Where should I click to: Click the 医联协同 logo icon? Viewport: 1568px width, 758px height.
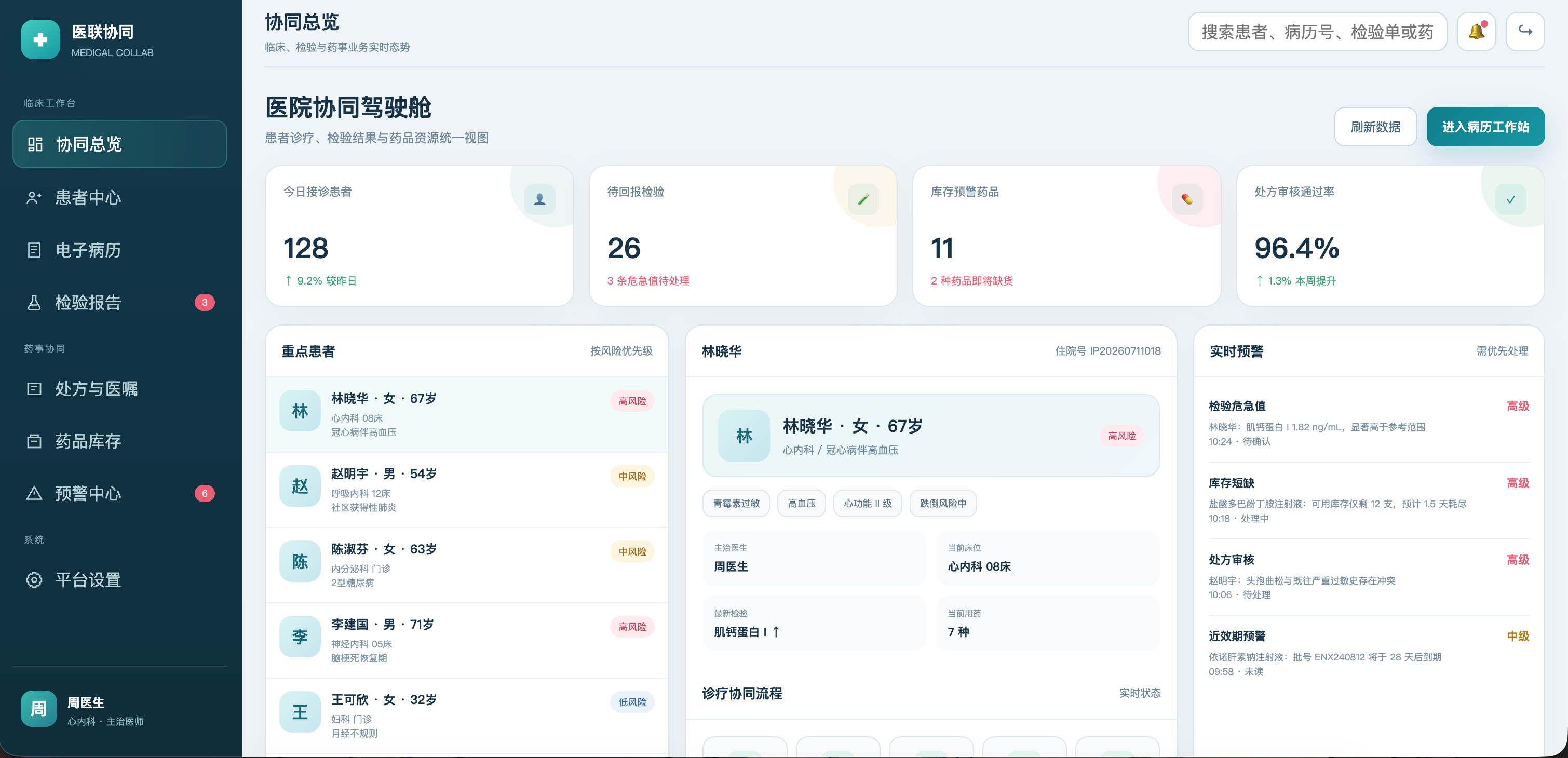point(40,39)
